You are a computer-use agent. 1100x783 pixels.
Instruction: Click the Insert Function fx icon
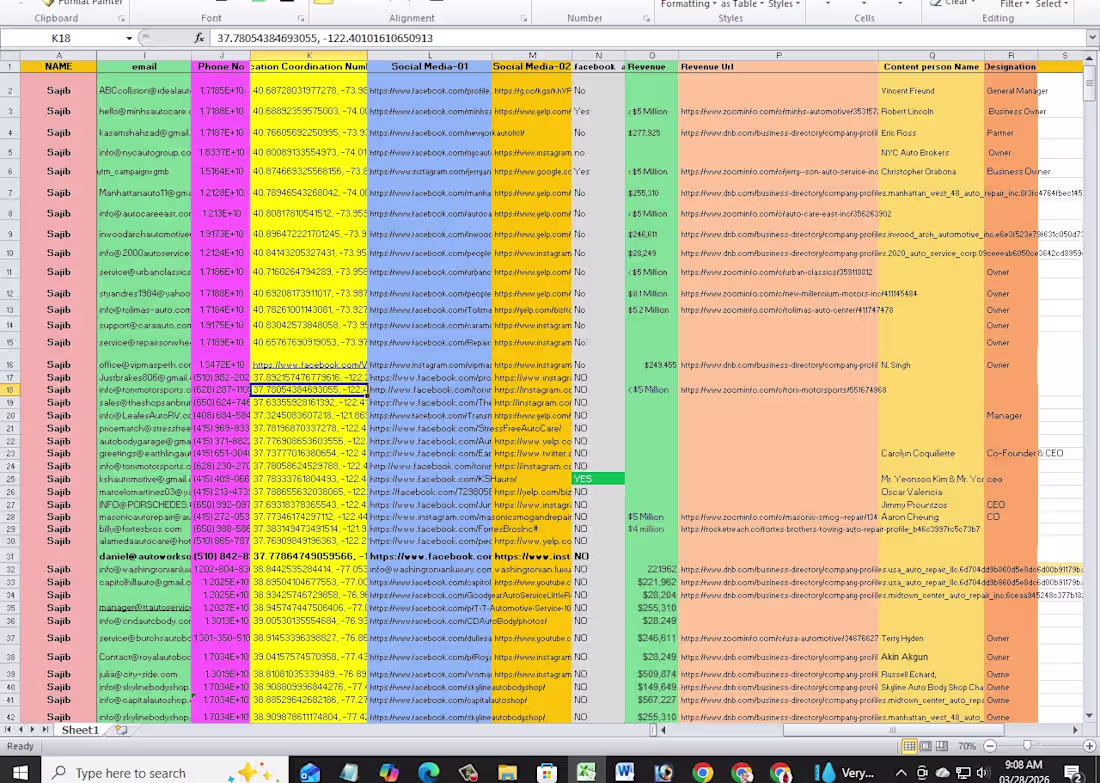point(199,38)
